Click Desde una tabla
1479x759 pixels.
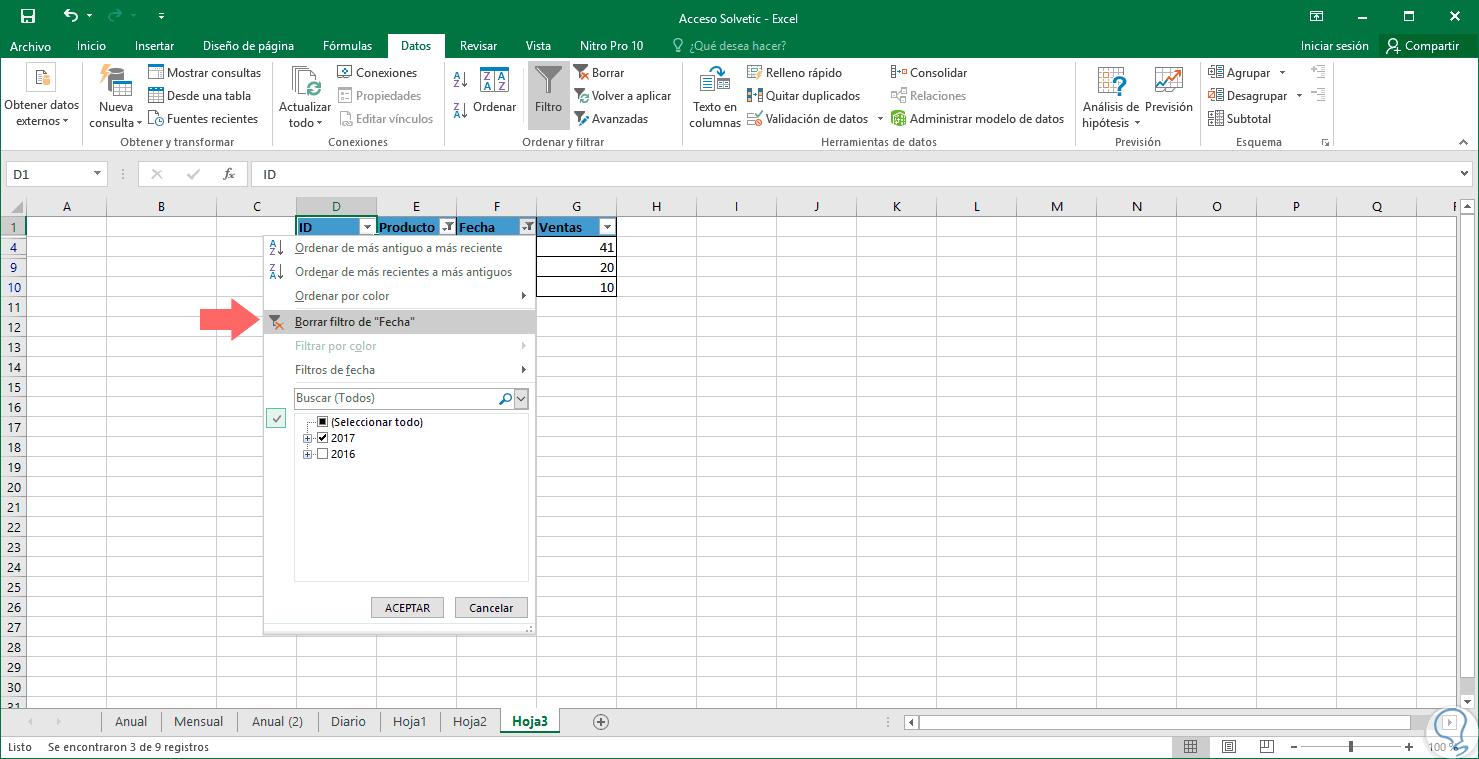(x=200, y=96)
